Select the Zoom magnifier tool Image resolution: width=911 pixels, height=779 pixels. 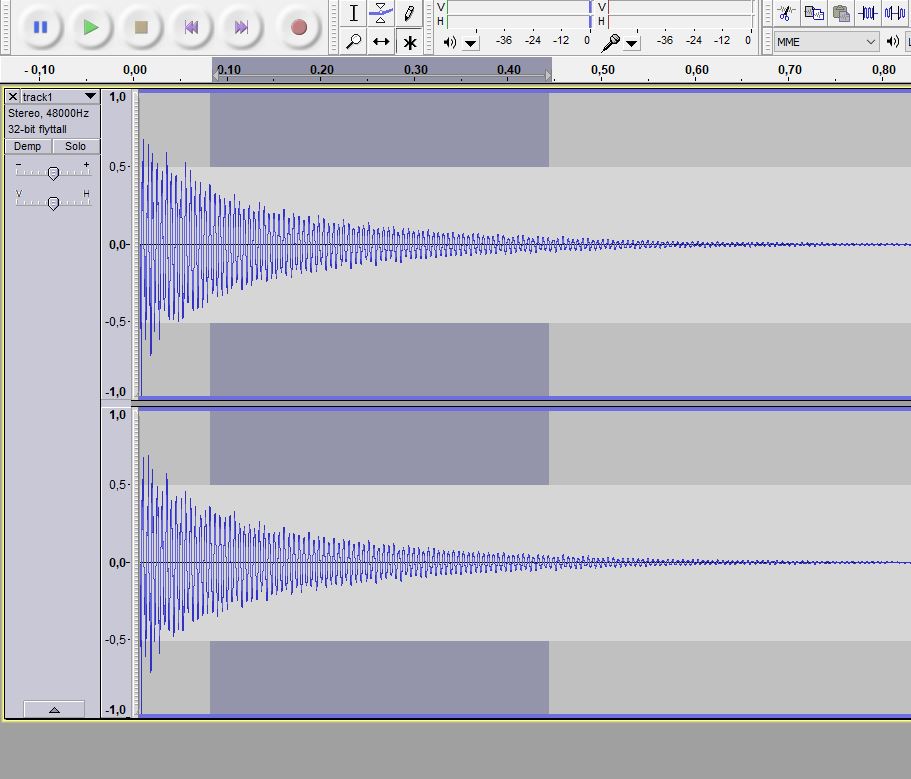tap(353, 42)
